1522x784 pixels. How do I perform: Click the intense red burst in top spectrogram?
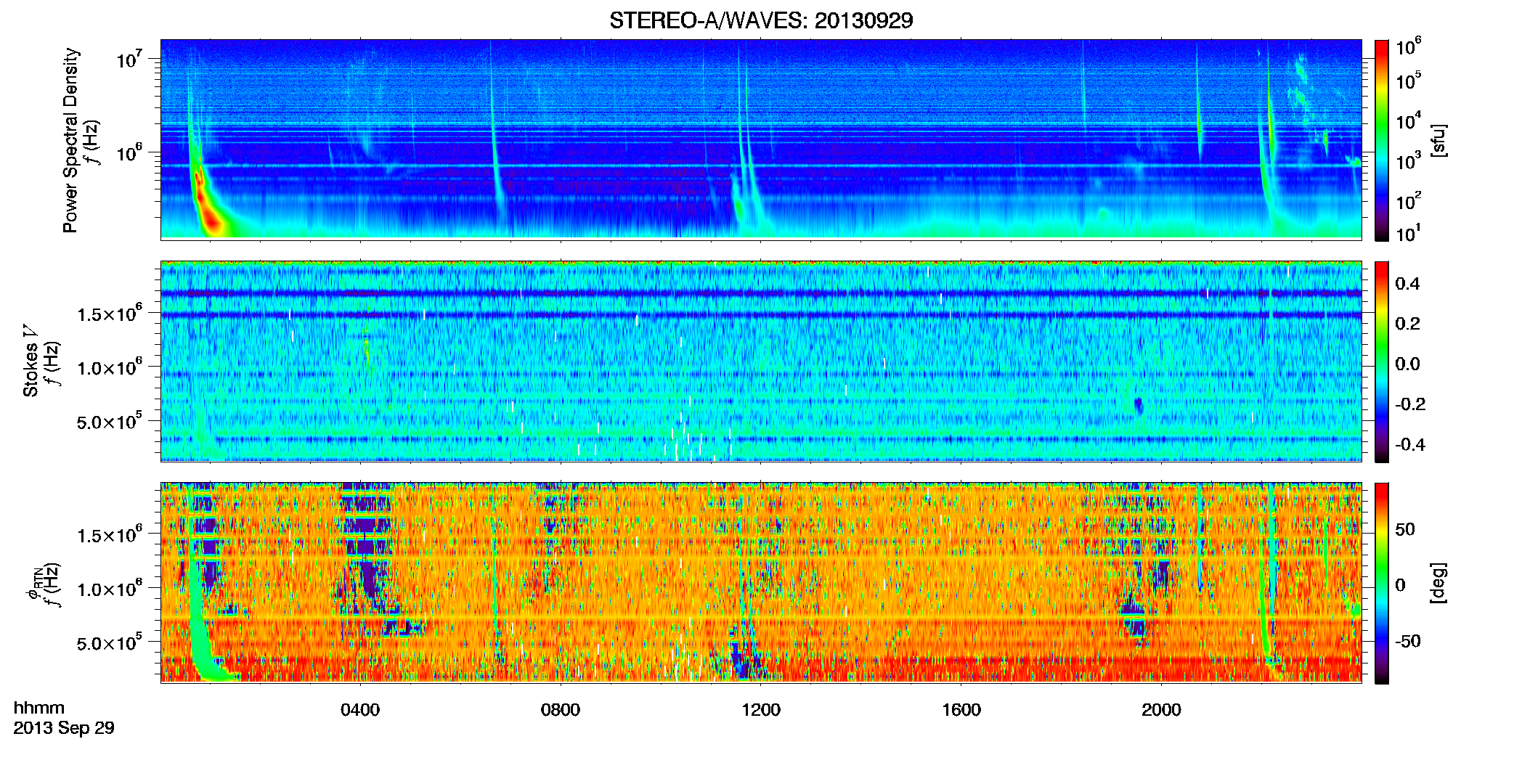pos(208,211)
